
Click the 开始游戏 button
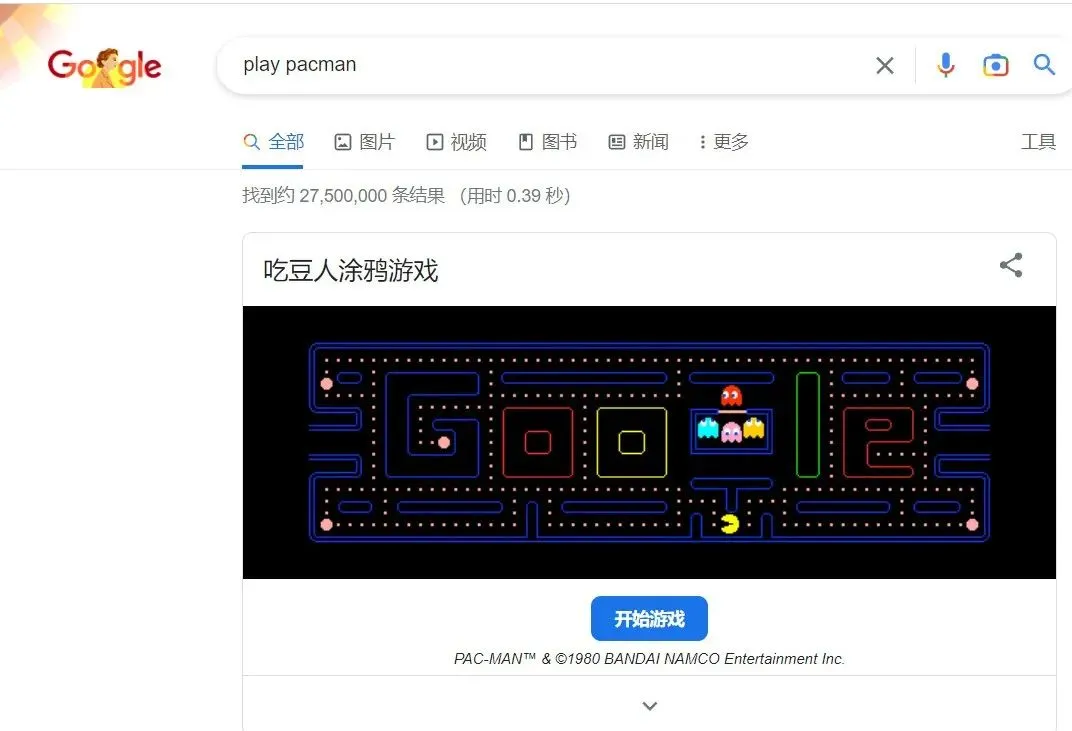point(649,618)
